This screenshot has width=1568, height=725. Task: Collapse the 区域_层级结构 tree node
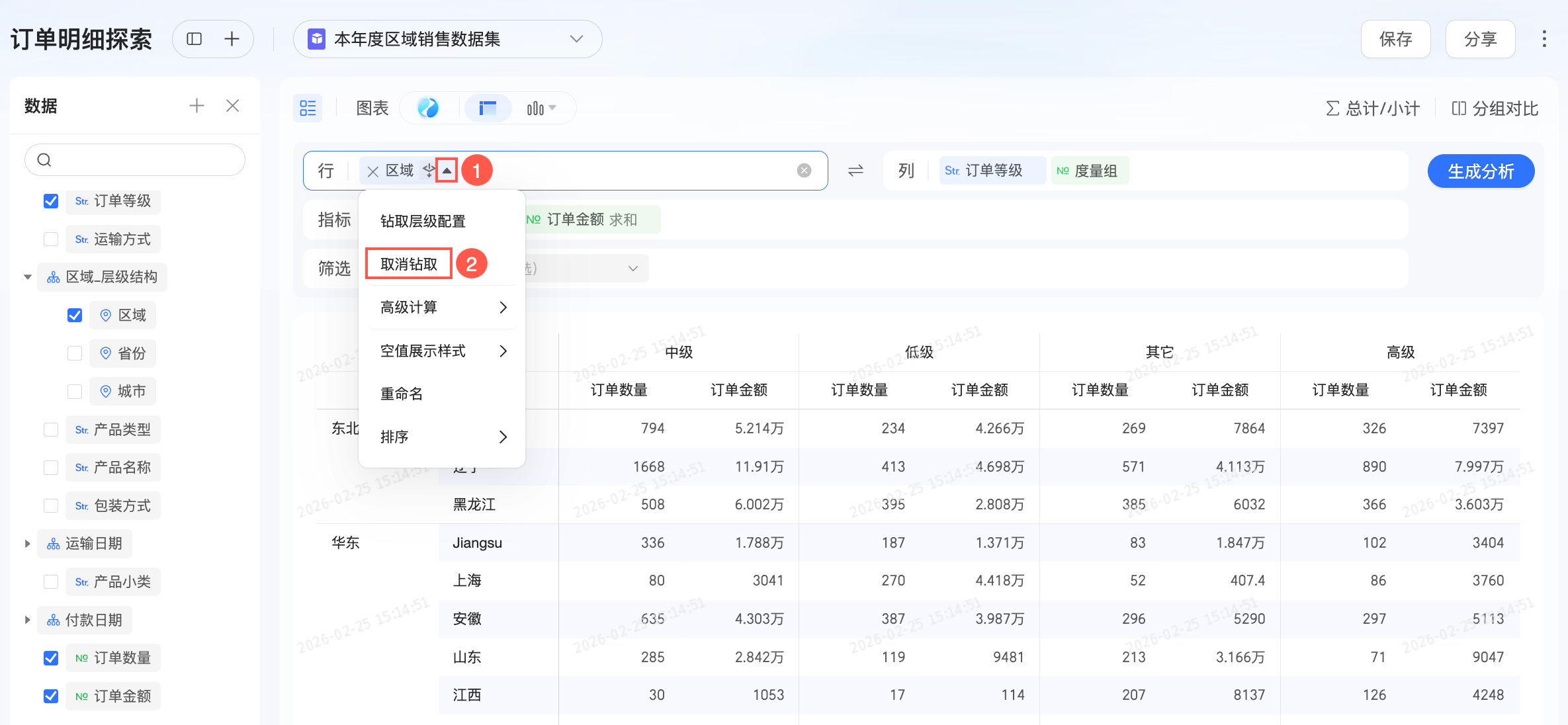[x=27, y=277]
